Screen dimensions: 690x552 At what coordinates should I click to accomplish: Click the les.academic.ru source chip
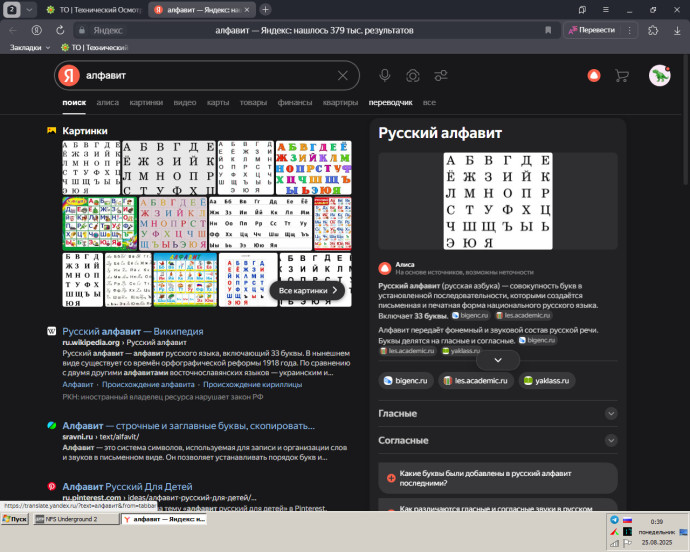click(x=476, y=380)
